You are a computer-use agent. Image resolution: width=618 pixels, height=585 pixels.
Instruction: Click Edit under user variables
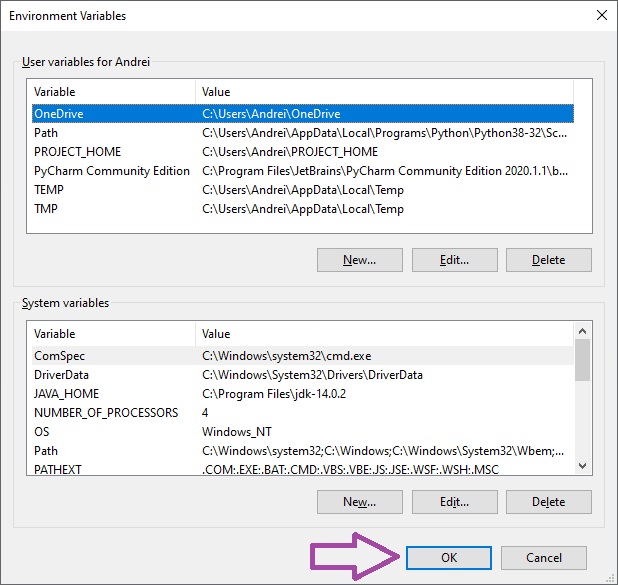(454, 260)
